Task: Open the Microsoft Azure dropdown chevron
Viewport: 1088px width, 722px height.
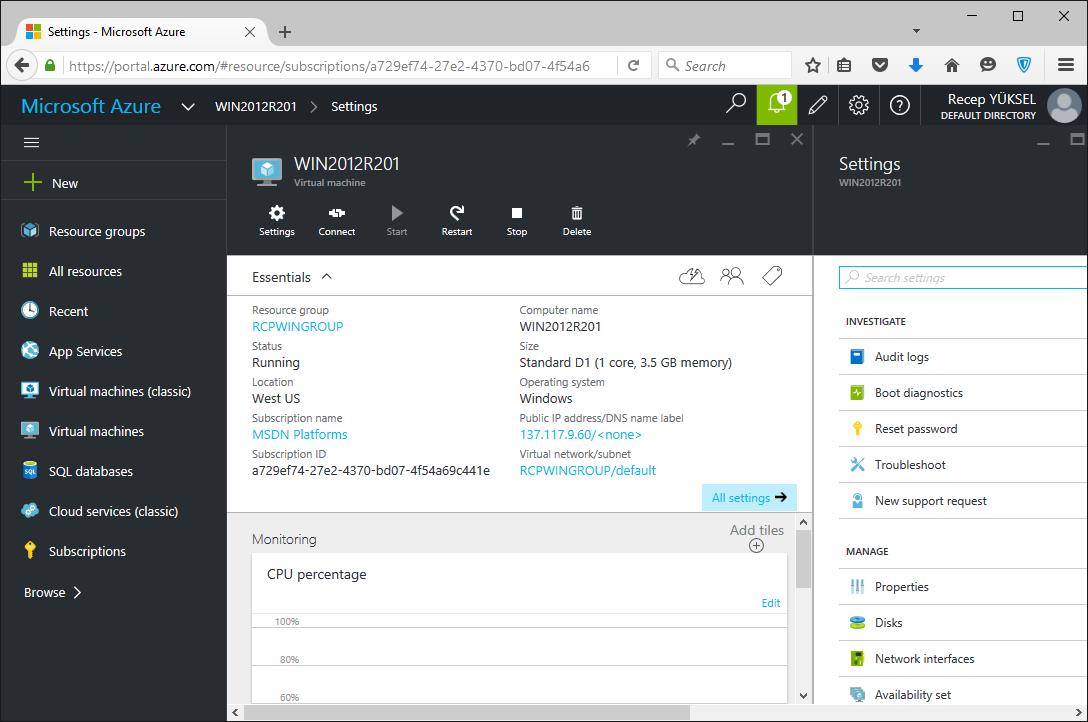Action: tap(187, 107)
